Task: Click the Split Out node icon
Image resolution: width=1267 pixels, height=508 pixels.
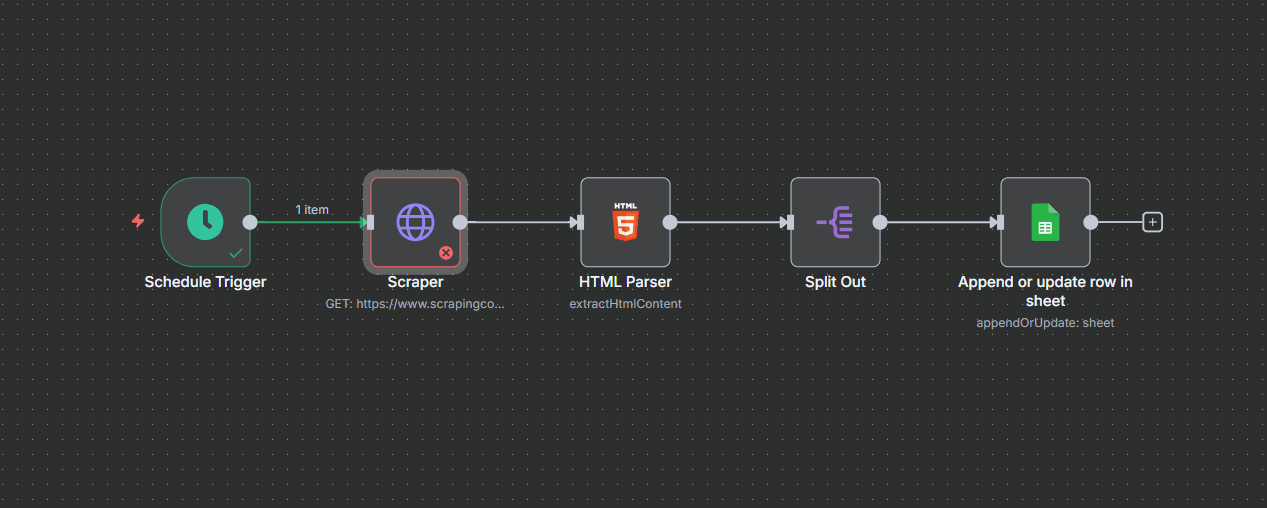Action: tap(835, 222)
